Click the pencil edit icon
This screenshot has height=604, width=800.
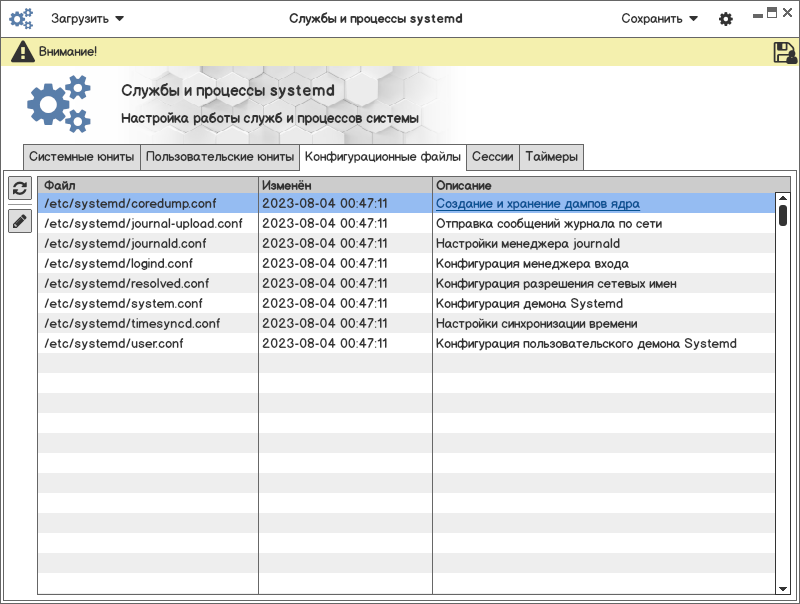[x=20, y=221]
